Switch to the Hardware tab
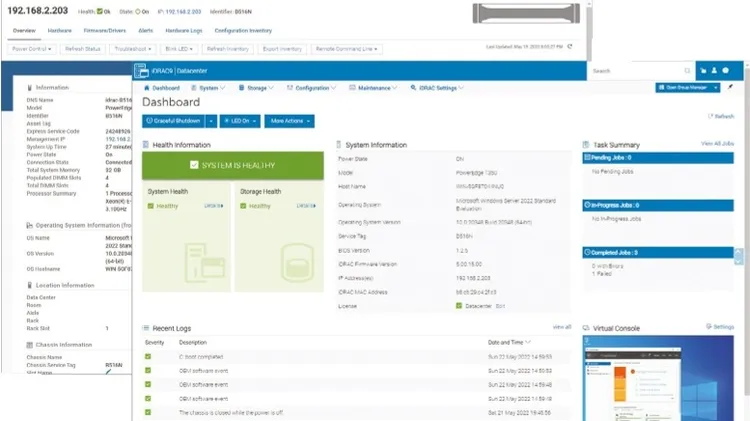The height and width of the screenshot is (421, 750). pyautogui.click(x=59, y=31)
